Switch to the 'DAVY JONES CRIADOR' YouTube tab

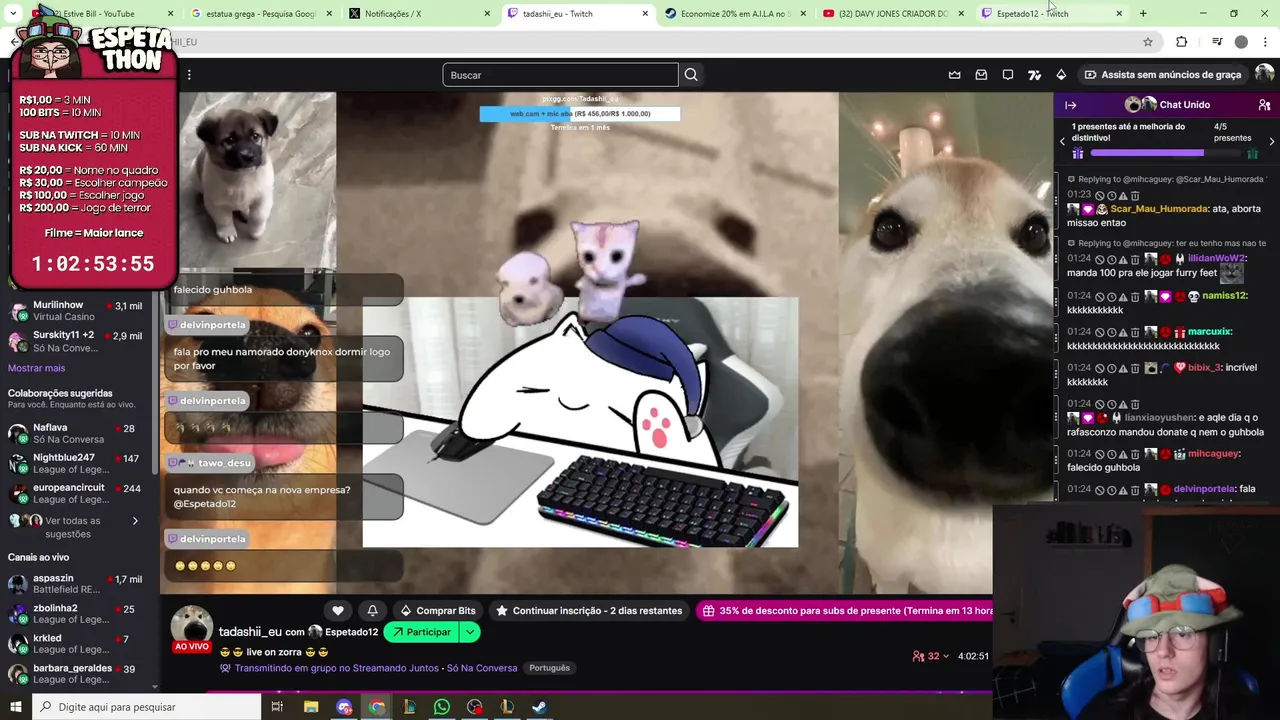click(893, 14)
